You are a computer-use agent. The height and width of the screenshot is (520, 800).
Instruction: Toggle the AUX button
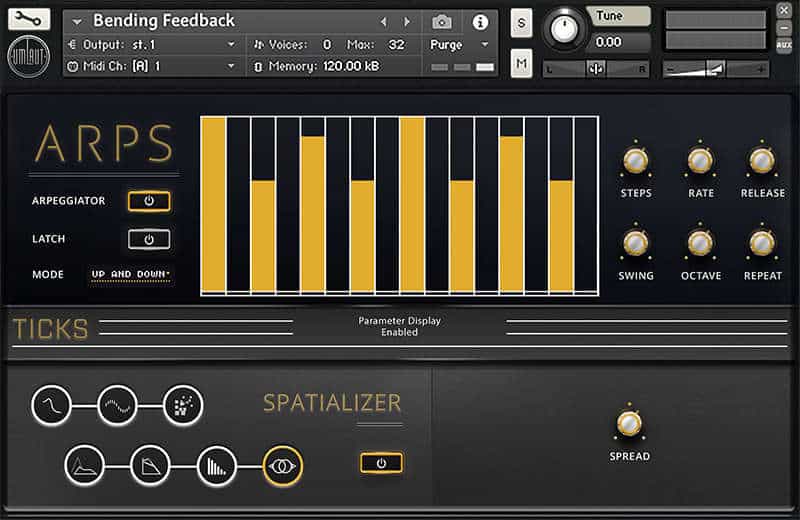[x=784, y=45]
